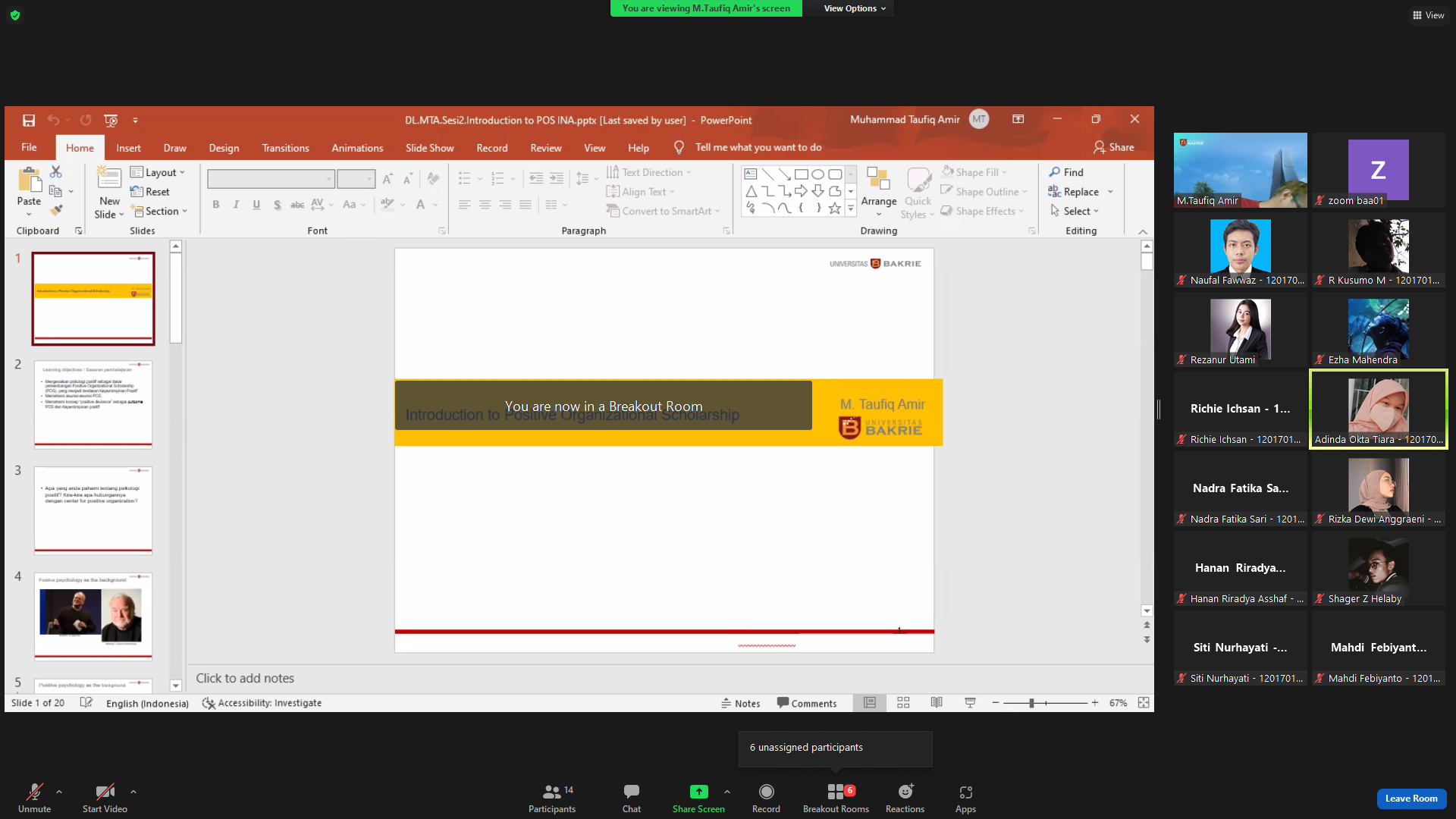Click the New Slide icon
The image size is (1456, 819).
tap(109, 179)
